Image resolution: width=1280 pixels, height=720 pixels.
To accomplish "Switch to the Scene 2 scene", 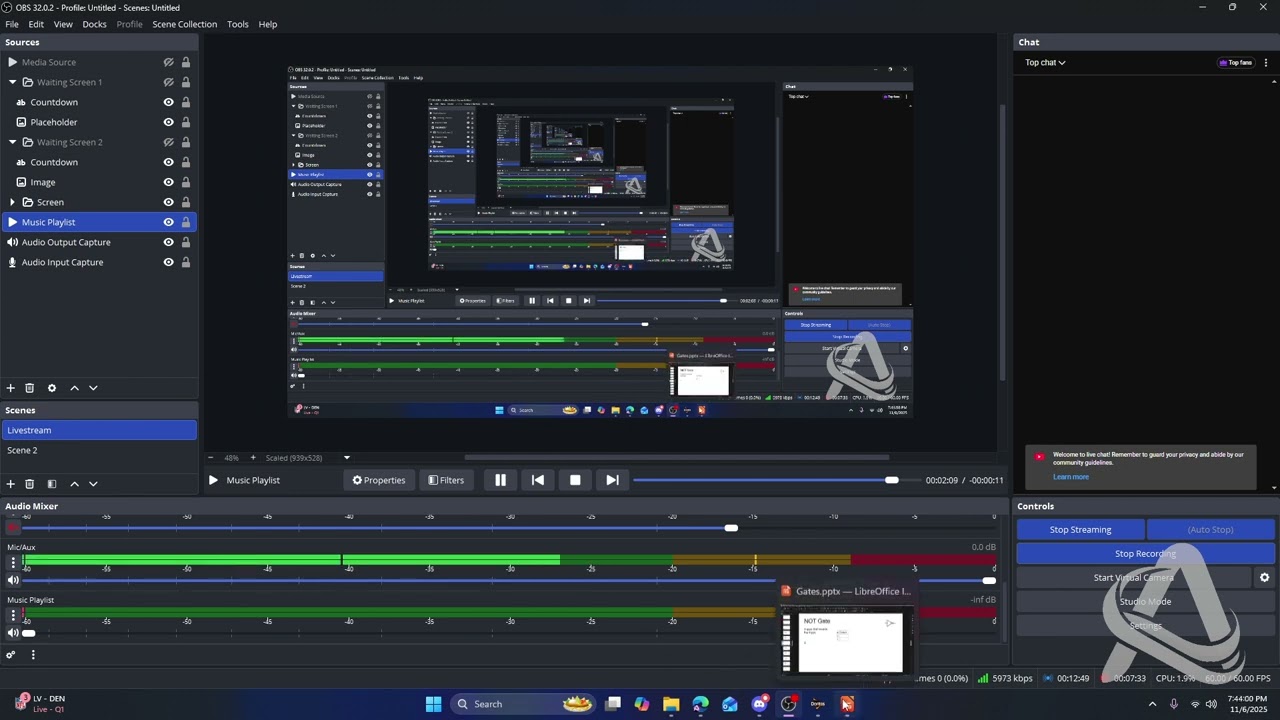I will tap(99, 450).
